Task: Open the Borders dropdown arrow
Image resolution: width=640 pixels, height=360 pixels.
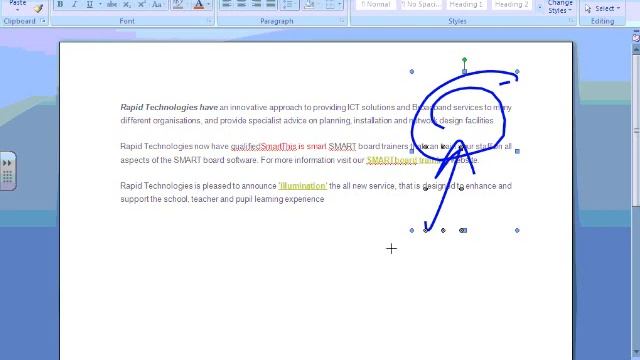Action: (339, 4)
